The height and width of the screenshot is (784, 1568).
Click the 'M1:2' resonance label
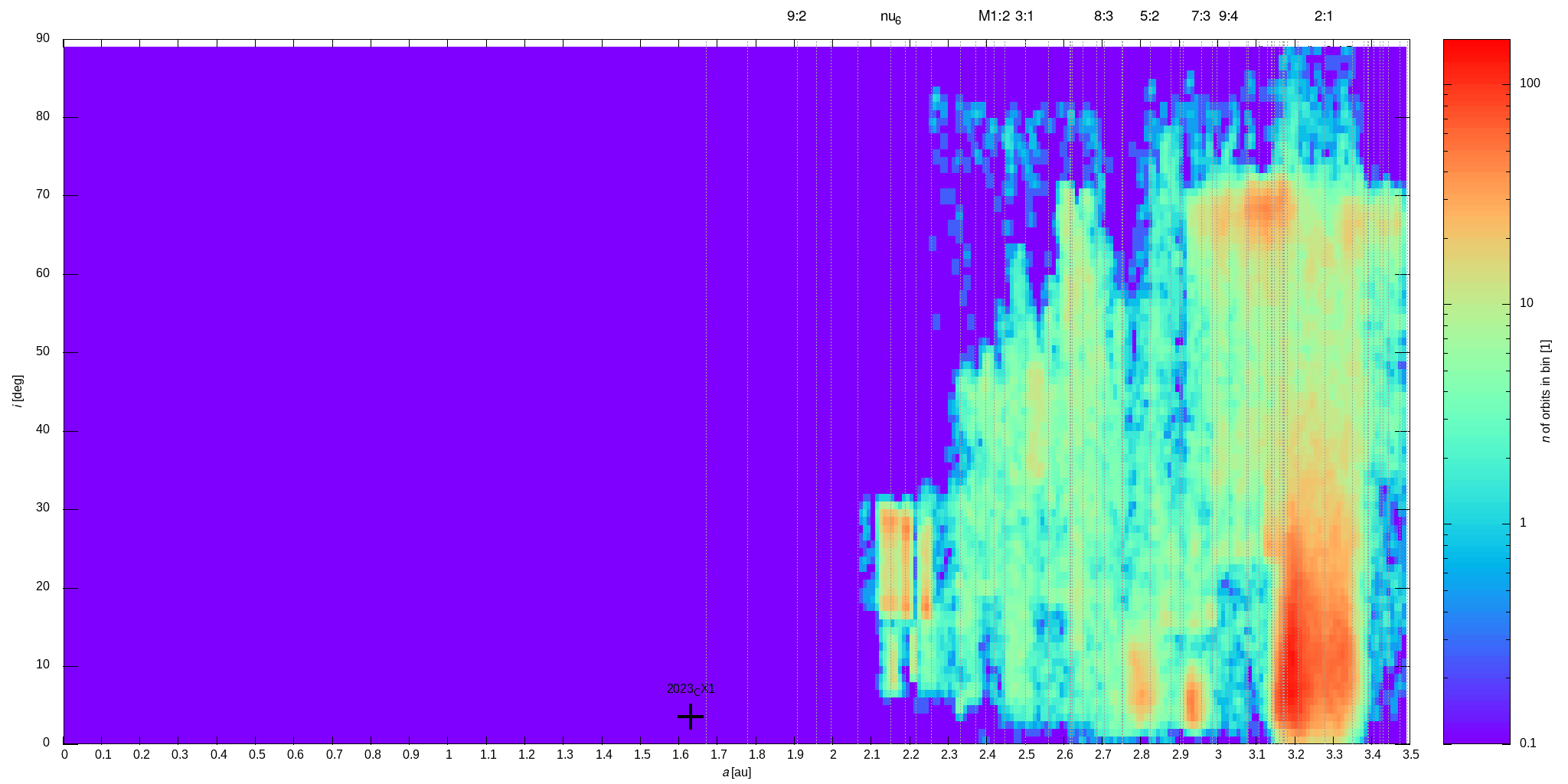pyautogui.click(x=994, y=16)
